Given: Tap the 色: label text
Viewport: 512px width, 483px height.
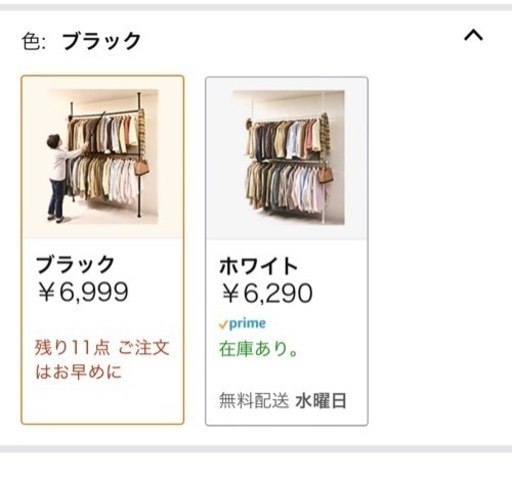Looking at the screenshot, I should pyautogui.click(x=33, y=42).
